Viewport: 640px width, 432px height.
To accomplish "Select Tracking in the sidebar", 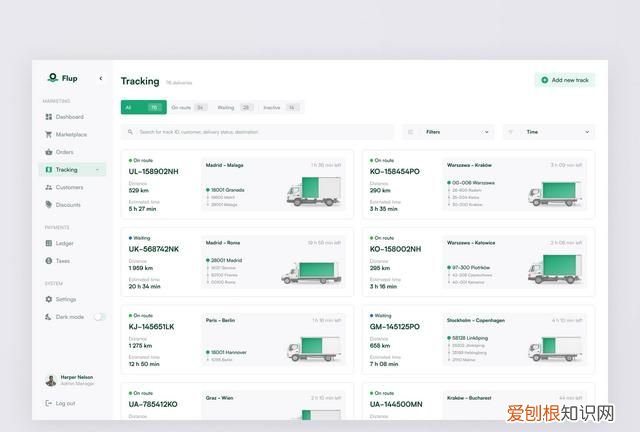I will [73, 169].
